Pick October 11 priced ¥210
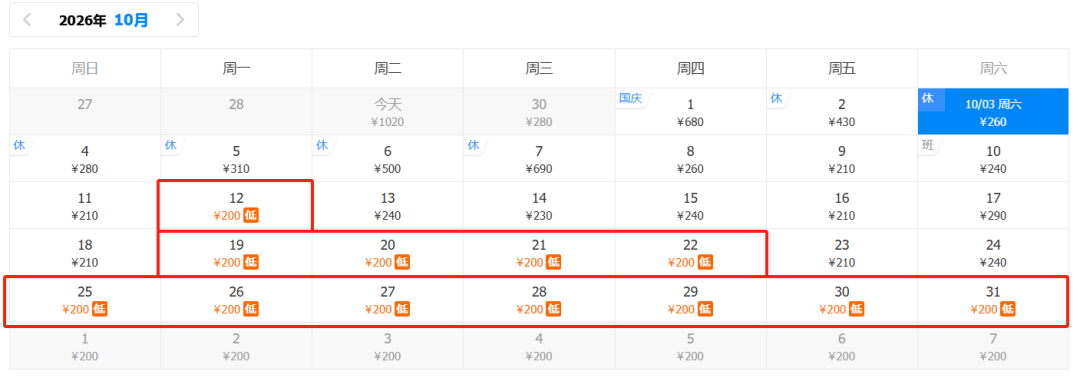This screenshot has width=1080, height=378. tap(85, 205)
